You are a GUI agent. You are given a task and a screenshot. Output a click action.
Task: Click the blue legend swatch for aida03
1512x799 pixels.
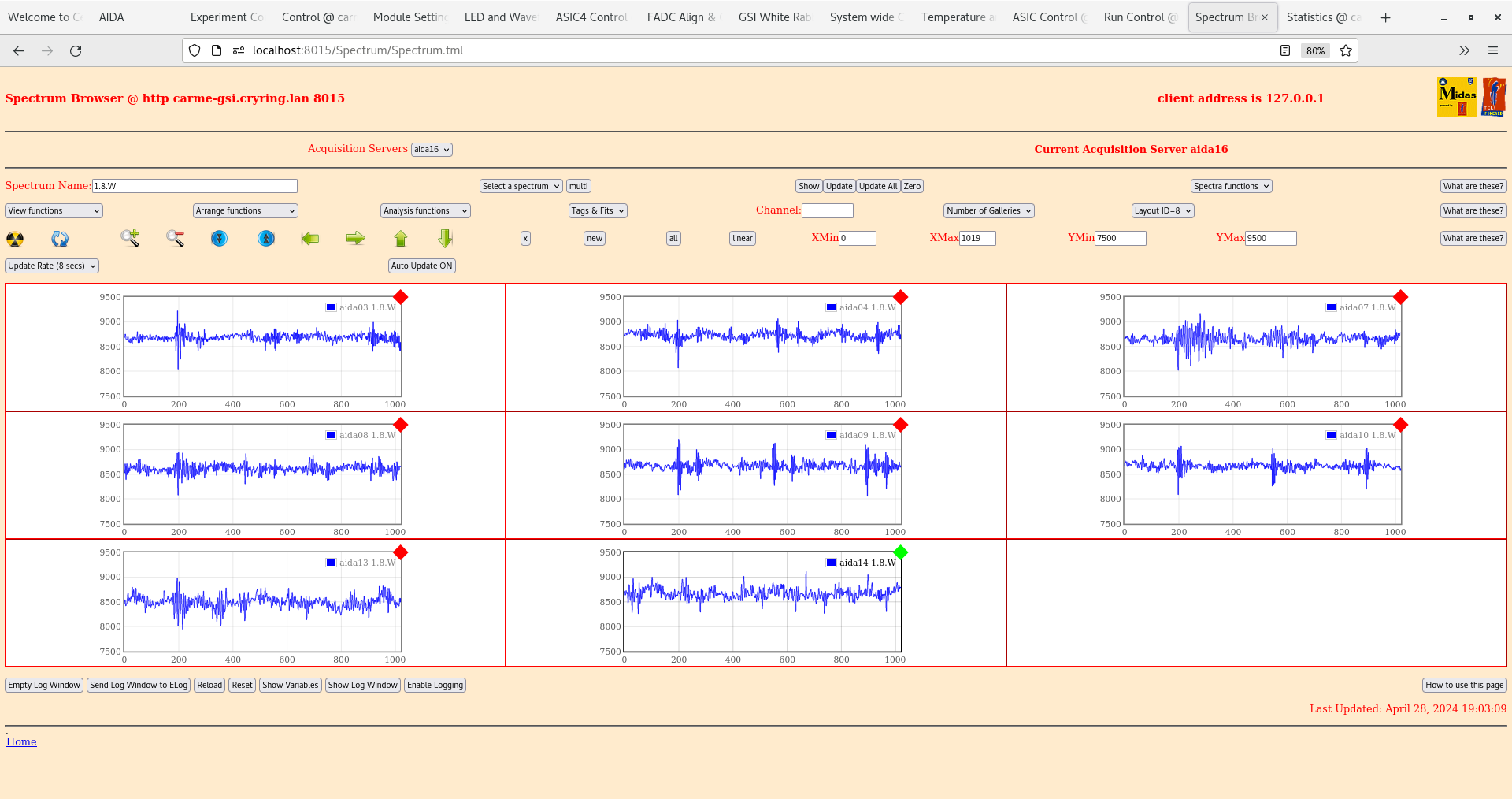[x=332, y=307]
